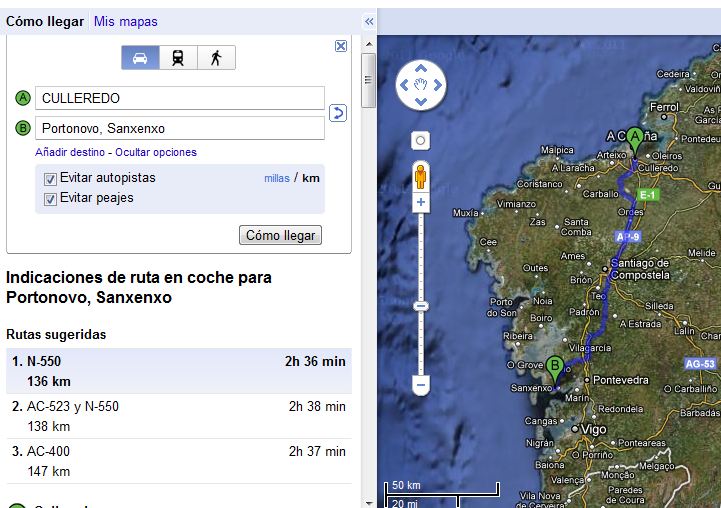The image size is (721, 508).
Task: Zoom in with the plus button
Action: 420,202
